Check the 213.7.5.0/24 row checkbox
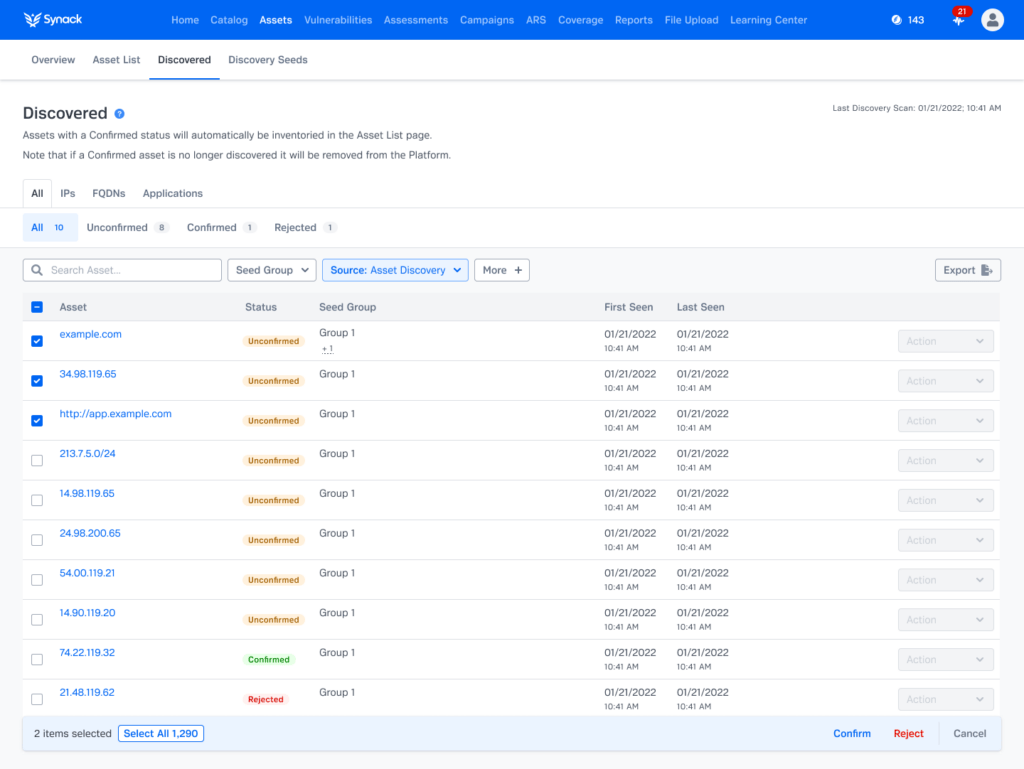The width and height of the screenshot is (1024, 769). 37,461
